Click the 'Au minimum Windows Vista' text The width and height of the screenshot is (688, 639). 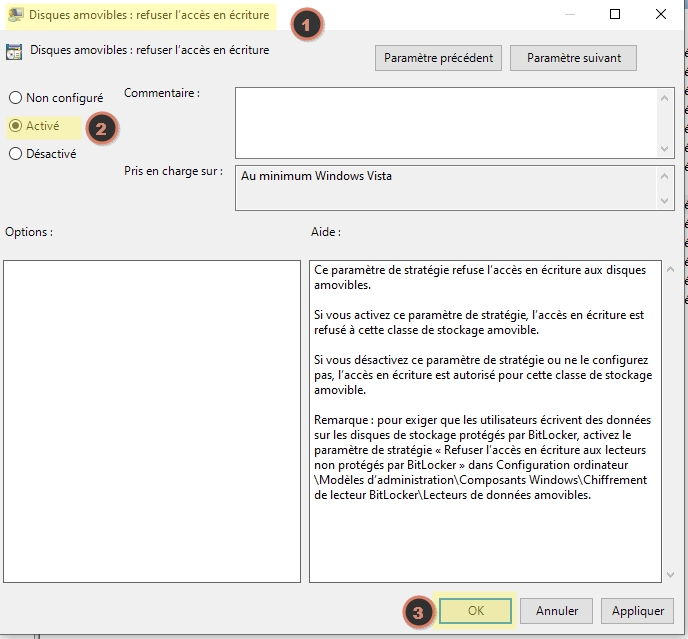coord(316,176)
